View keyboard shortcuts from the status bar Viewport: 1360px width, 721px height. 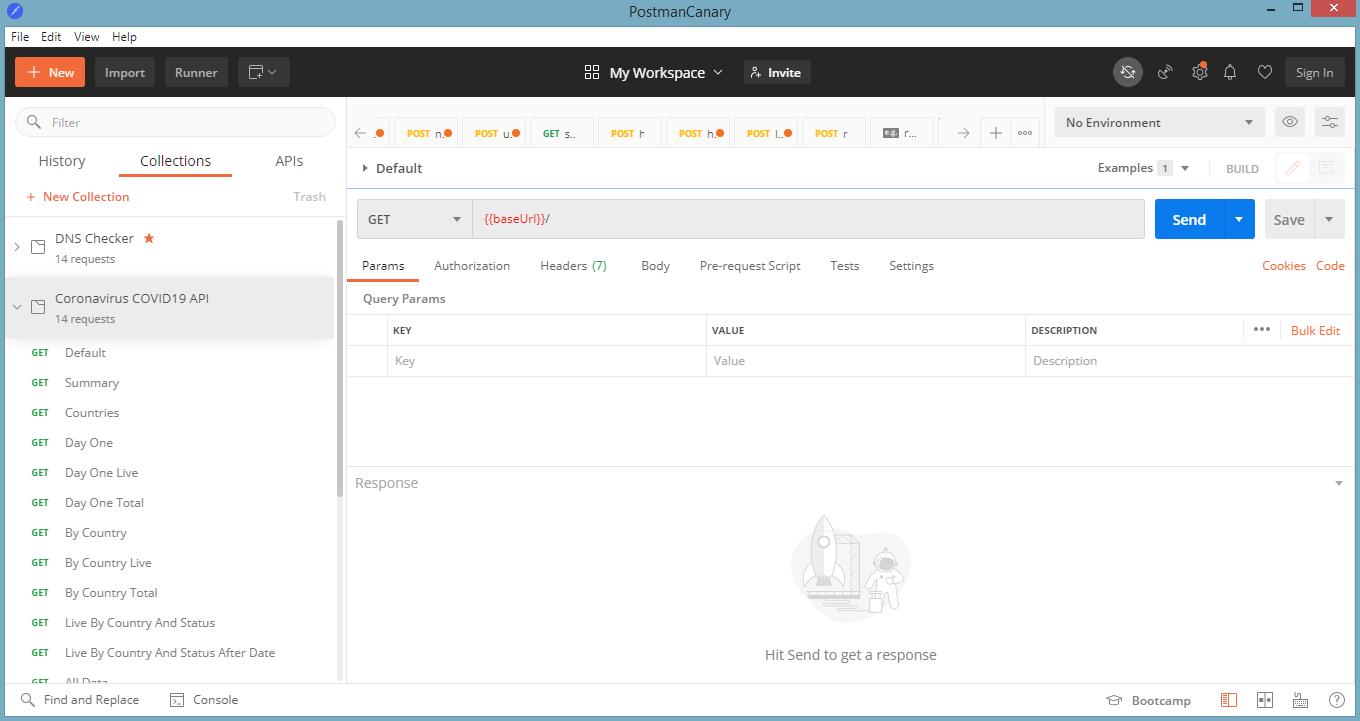[x=1300, y=700]
